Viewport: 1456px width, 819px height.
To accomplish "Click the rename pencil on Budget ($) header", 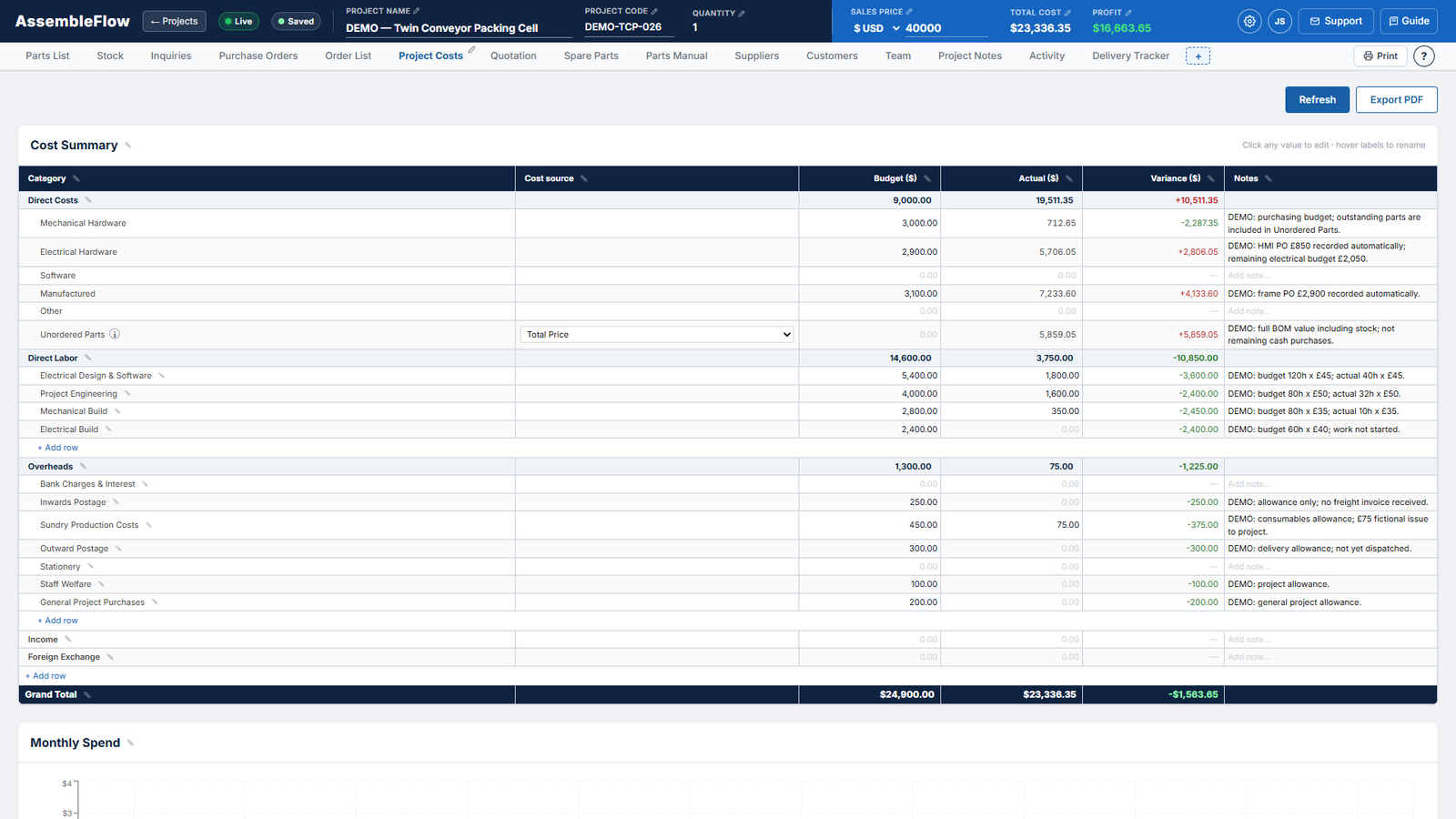I will click(927, 178).
